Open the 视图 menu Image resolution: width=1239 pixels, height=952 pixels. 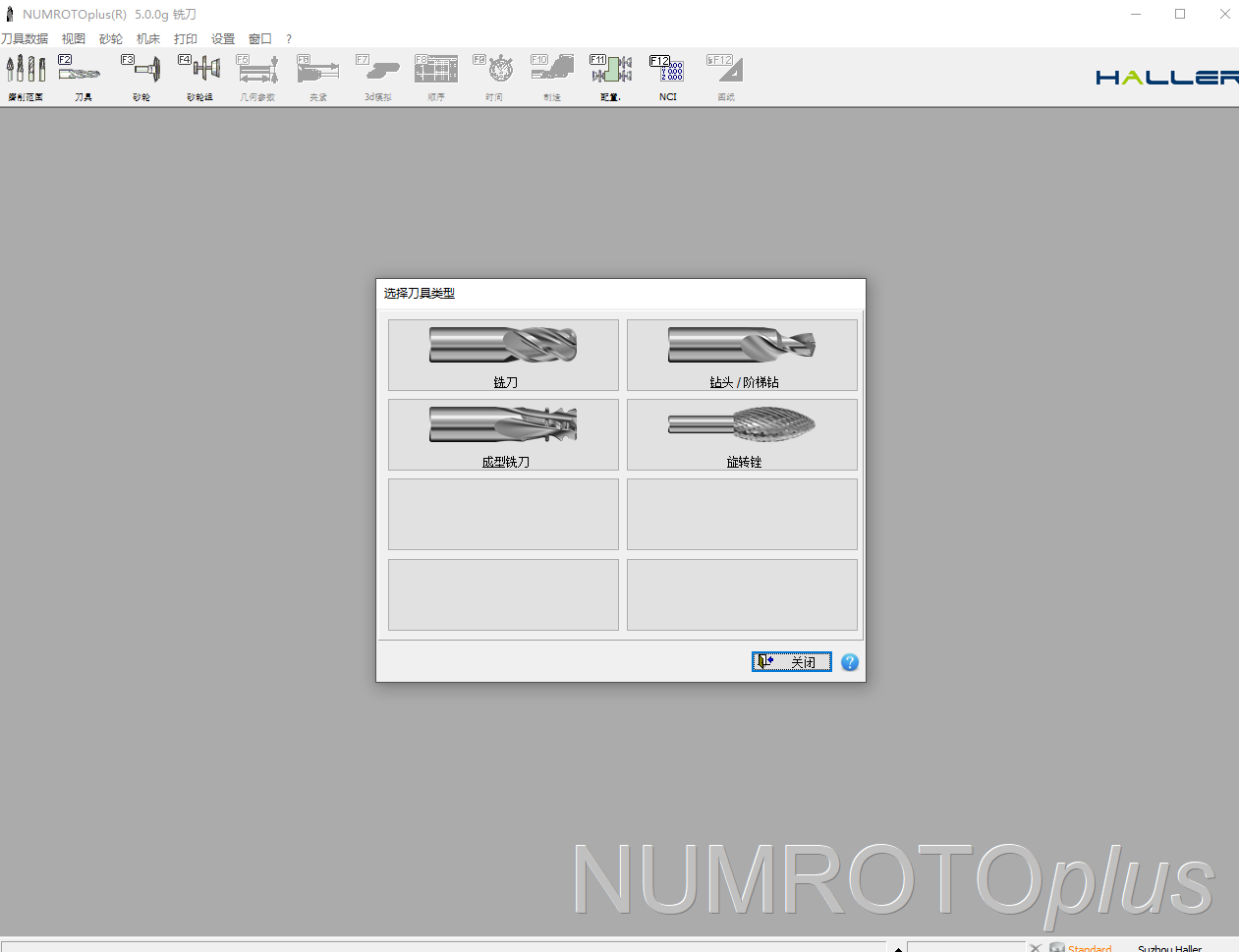[x=74, y=38]
